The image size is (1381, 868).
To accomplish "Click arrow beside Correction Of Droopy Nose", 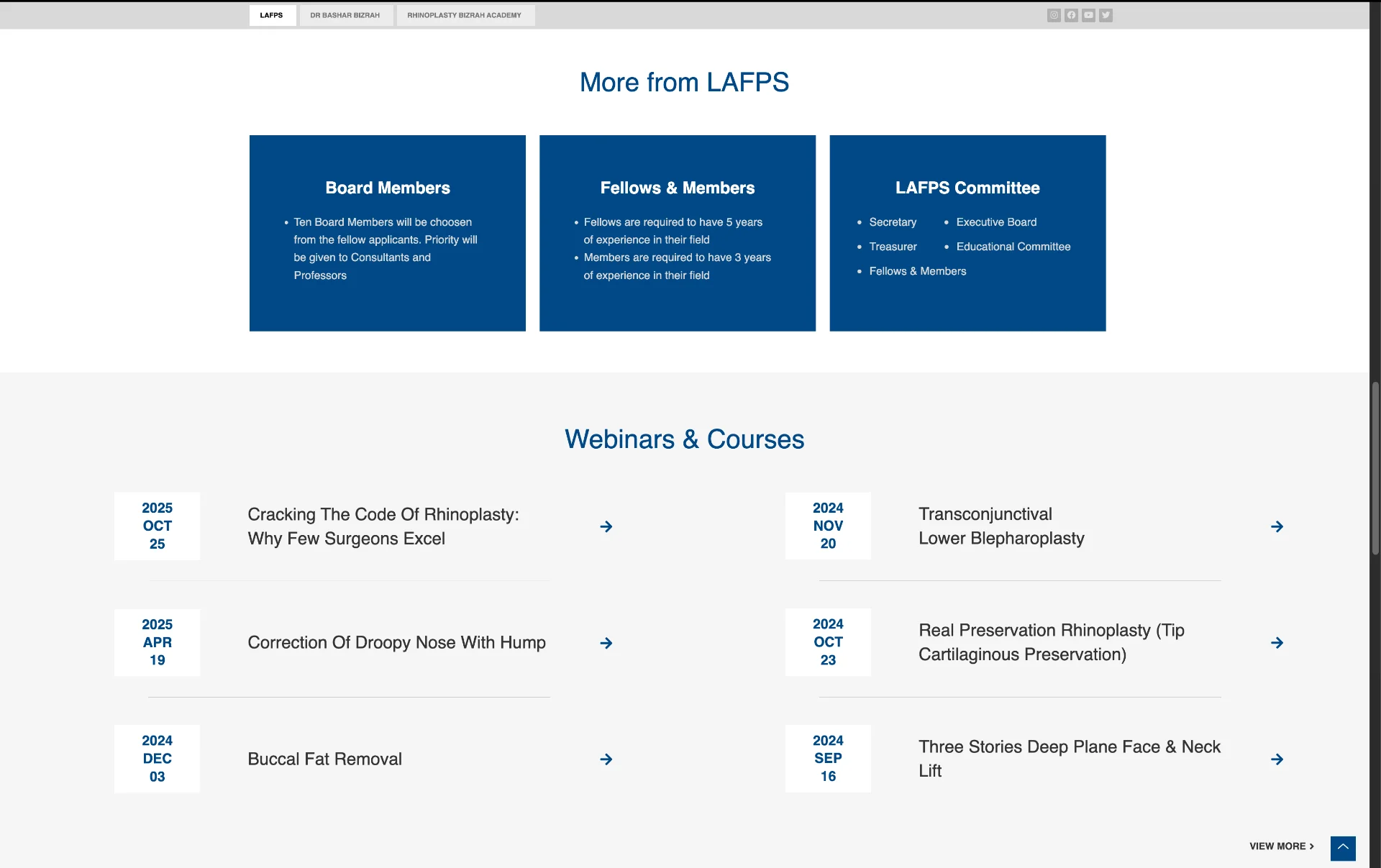I will coord(606,643).
